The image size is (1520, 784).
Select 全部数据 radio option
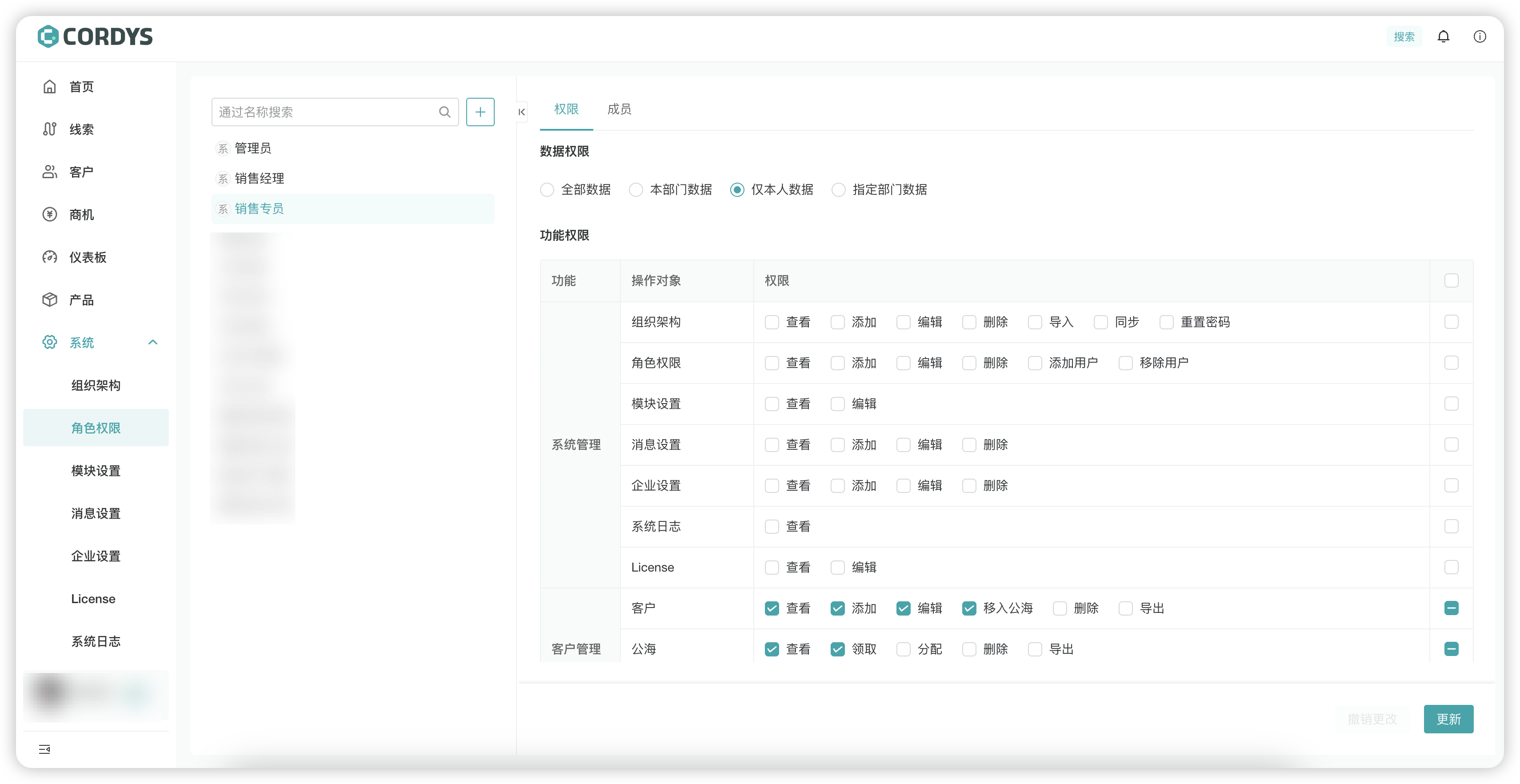coord(547,190)
